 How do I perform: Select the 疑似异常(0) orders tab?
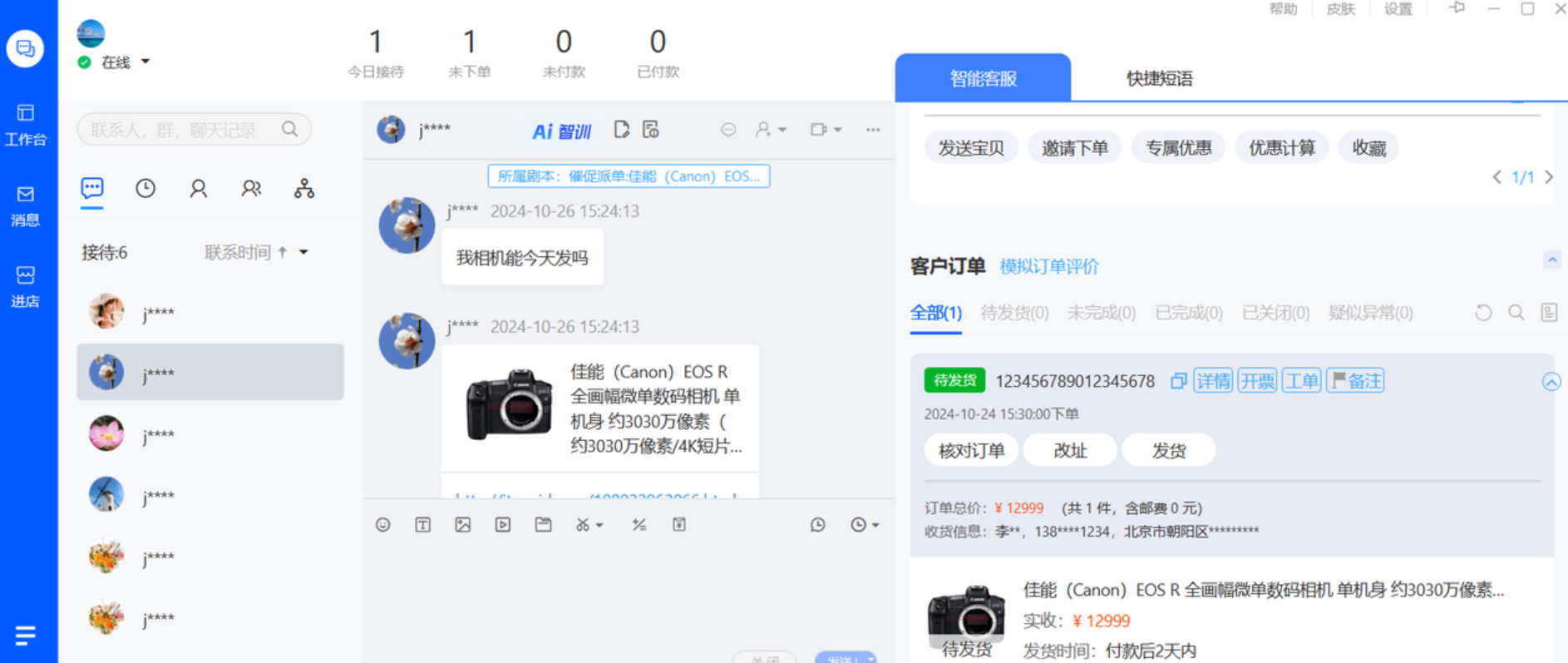(1370, 313)
